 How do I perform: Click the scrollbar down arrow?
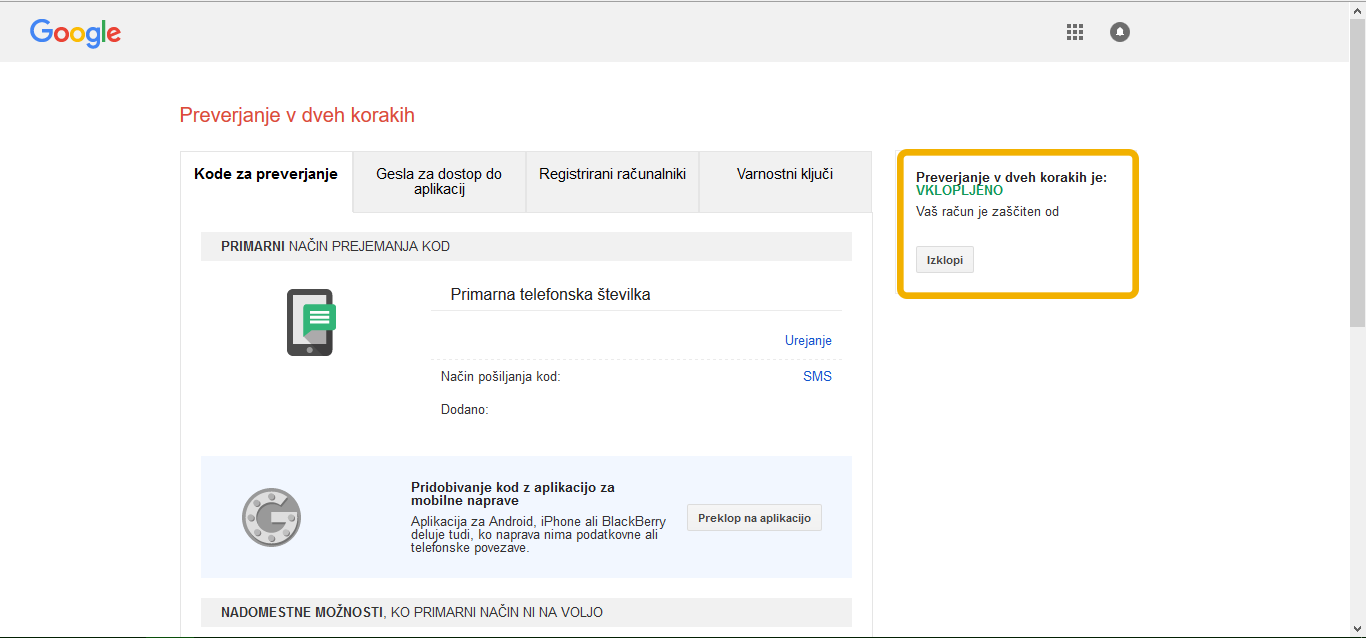click(1357, 628)
